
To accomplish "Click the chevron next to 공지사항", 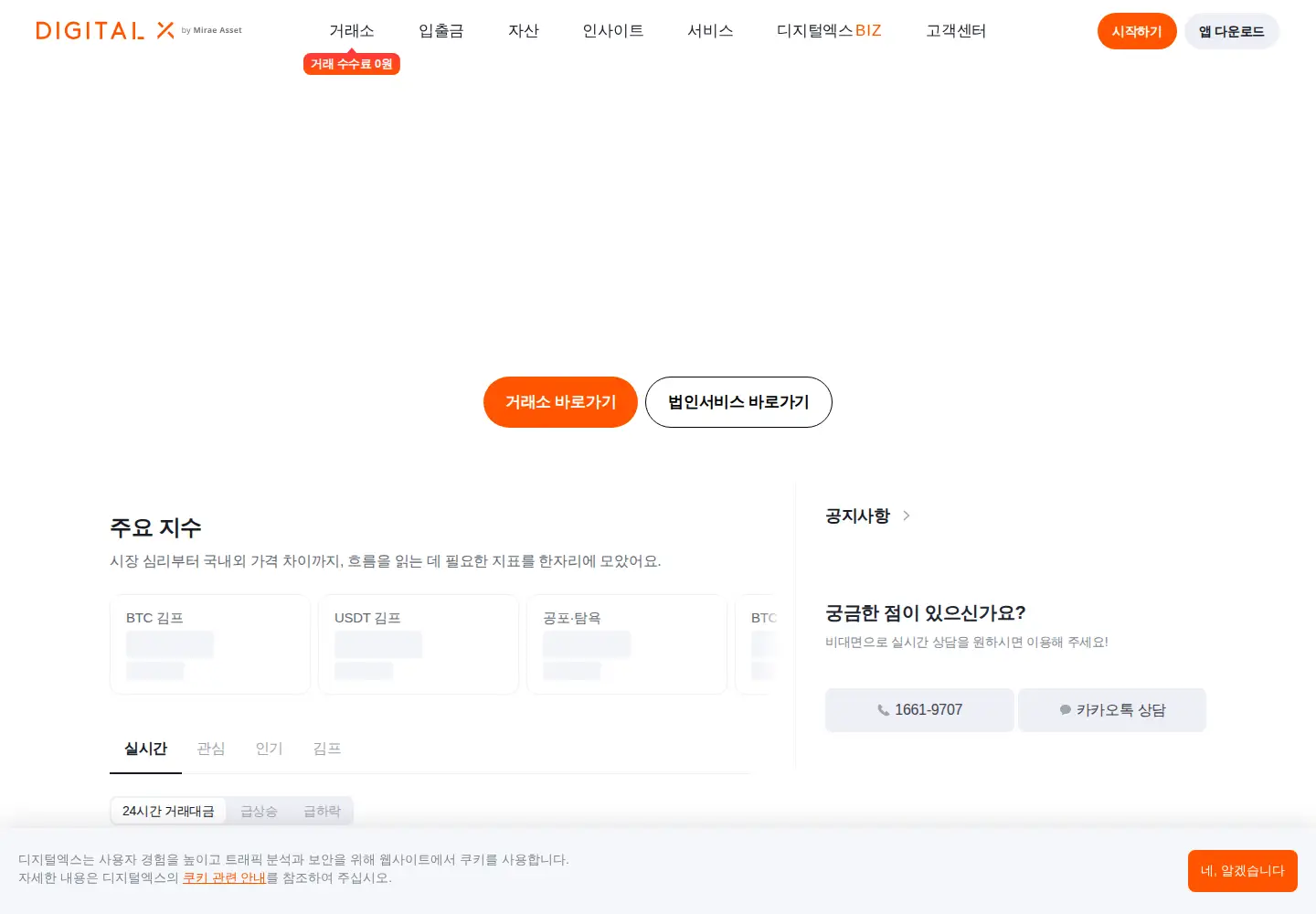I will (906, 515).
